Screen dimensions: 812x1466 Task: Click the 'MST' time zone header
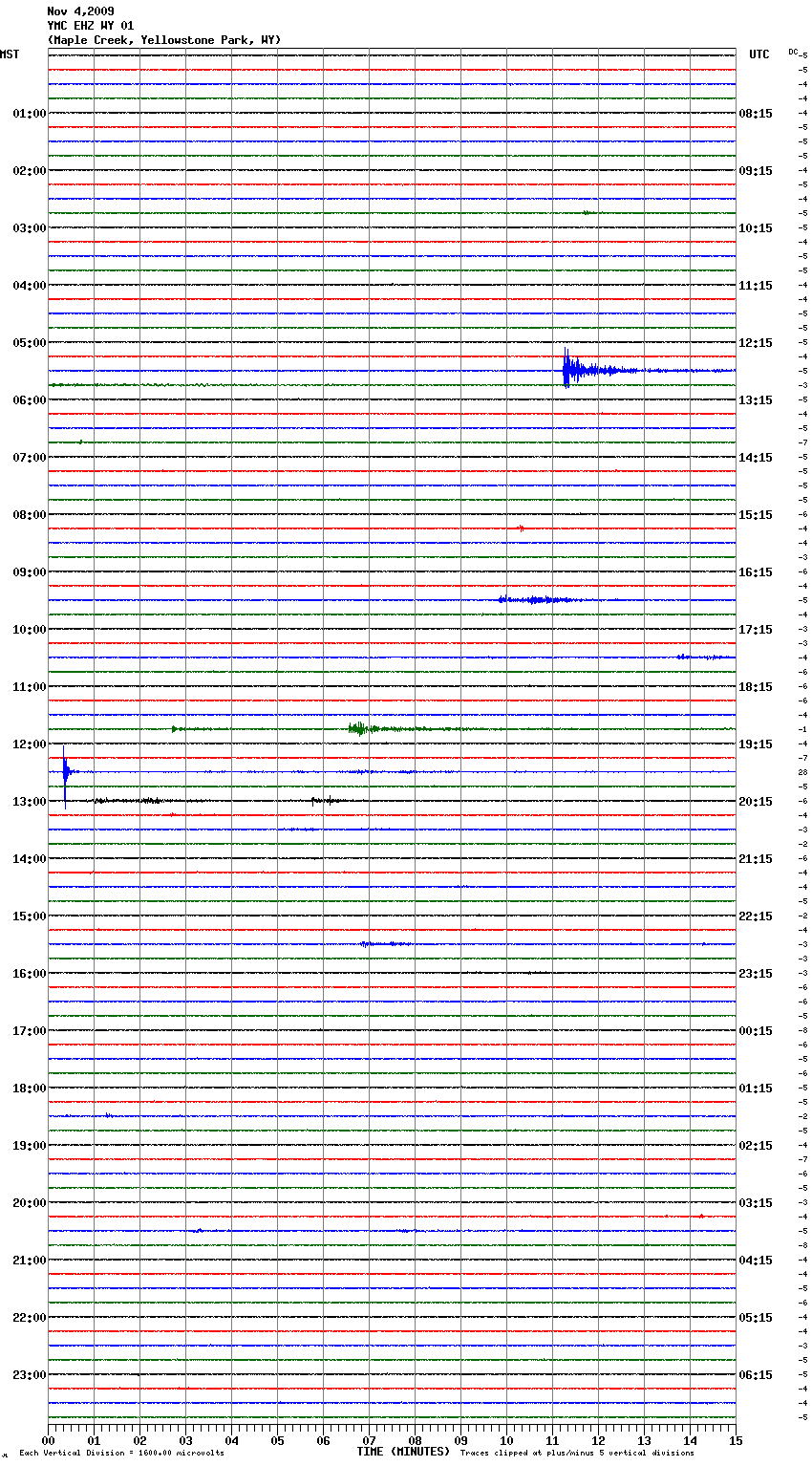(10, 54)
